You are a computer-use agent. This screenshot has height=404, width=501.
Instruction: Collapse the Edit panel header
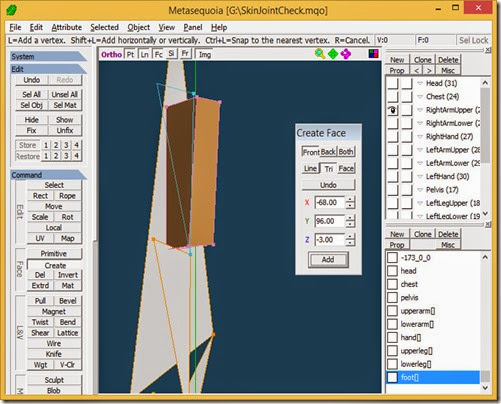point(48,69)
